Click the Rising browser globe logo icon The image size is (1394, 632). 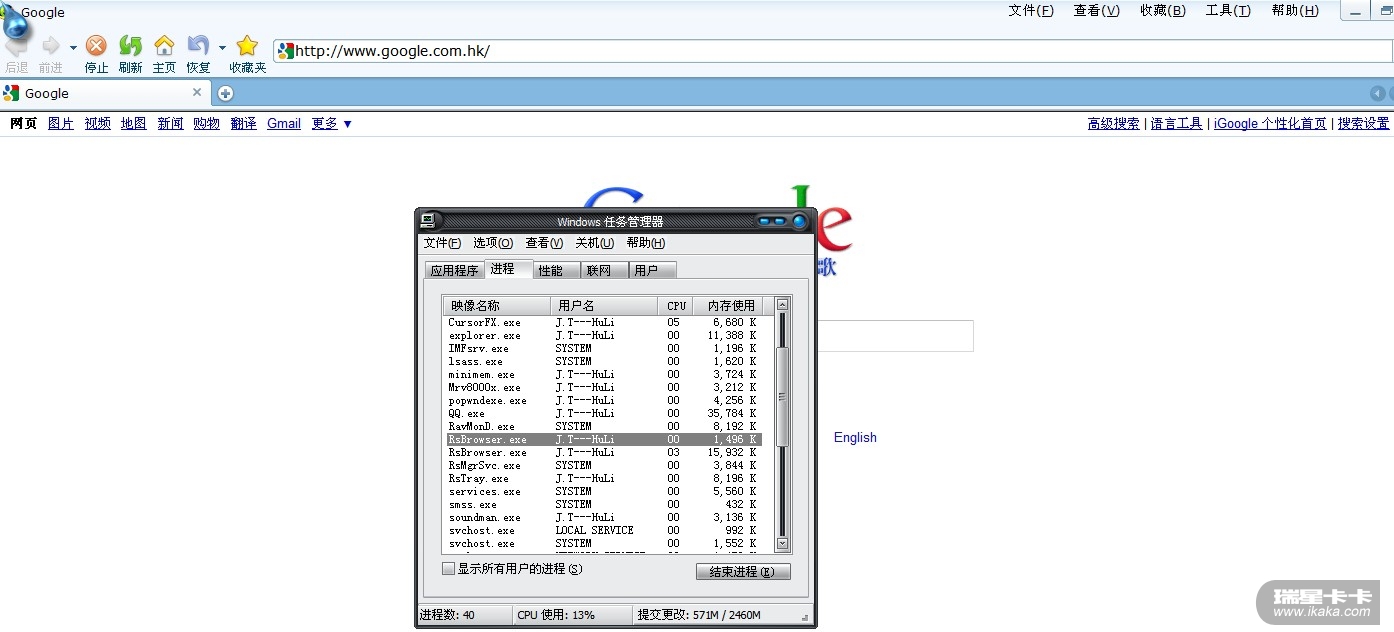pyautogui.click(x=17, y=22)
